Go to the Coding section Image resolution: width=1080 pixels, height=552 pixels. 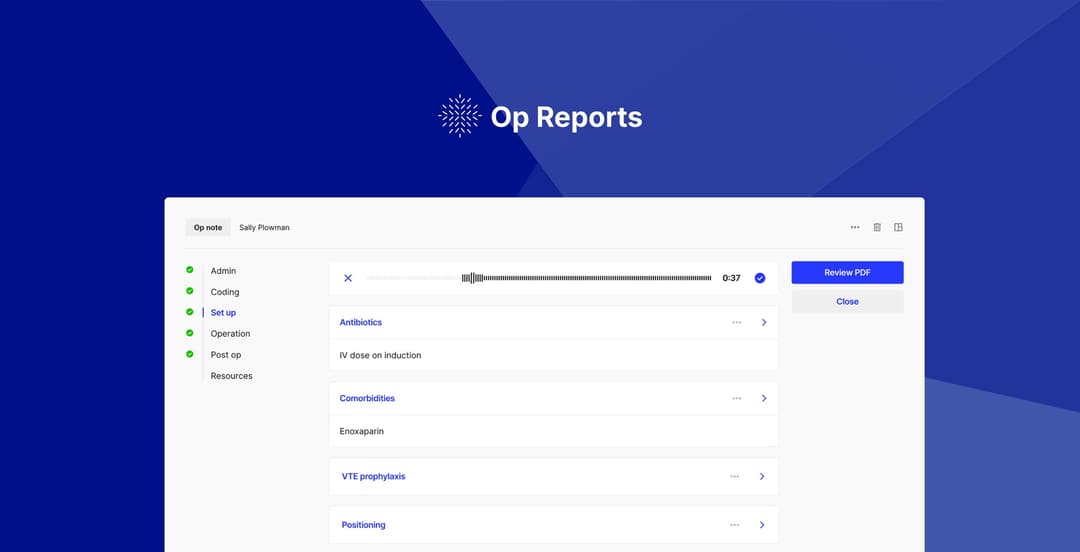225,292
